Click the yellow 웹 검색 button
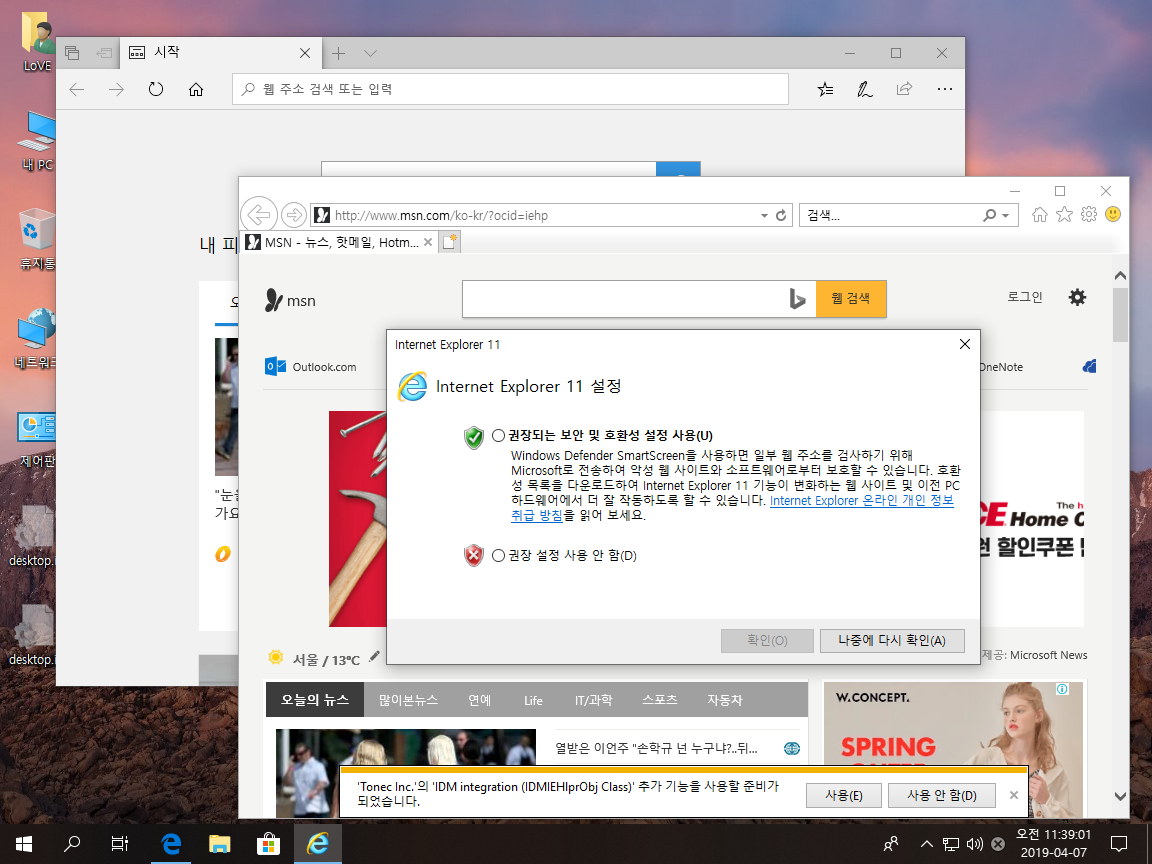 pos(851,298)
